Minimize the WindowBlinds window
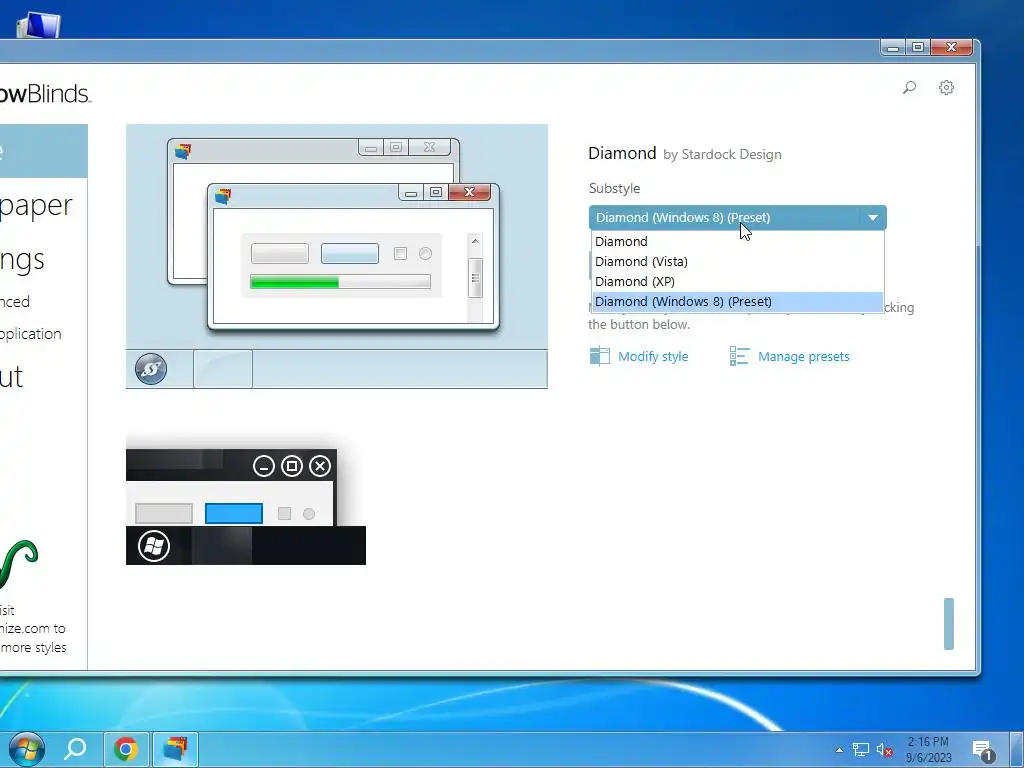The image size is (1024, 768). (893, 47)
